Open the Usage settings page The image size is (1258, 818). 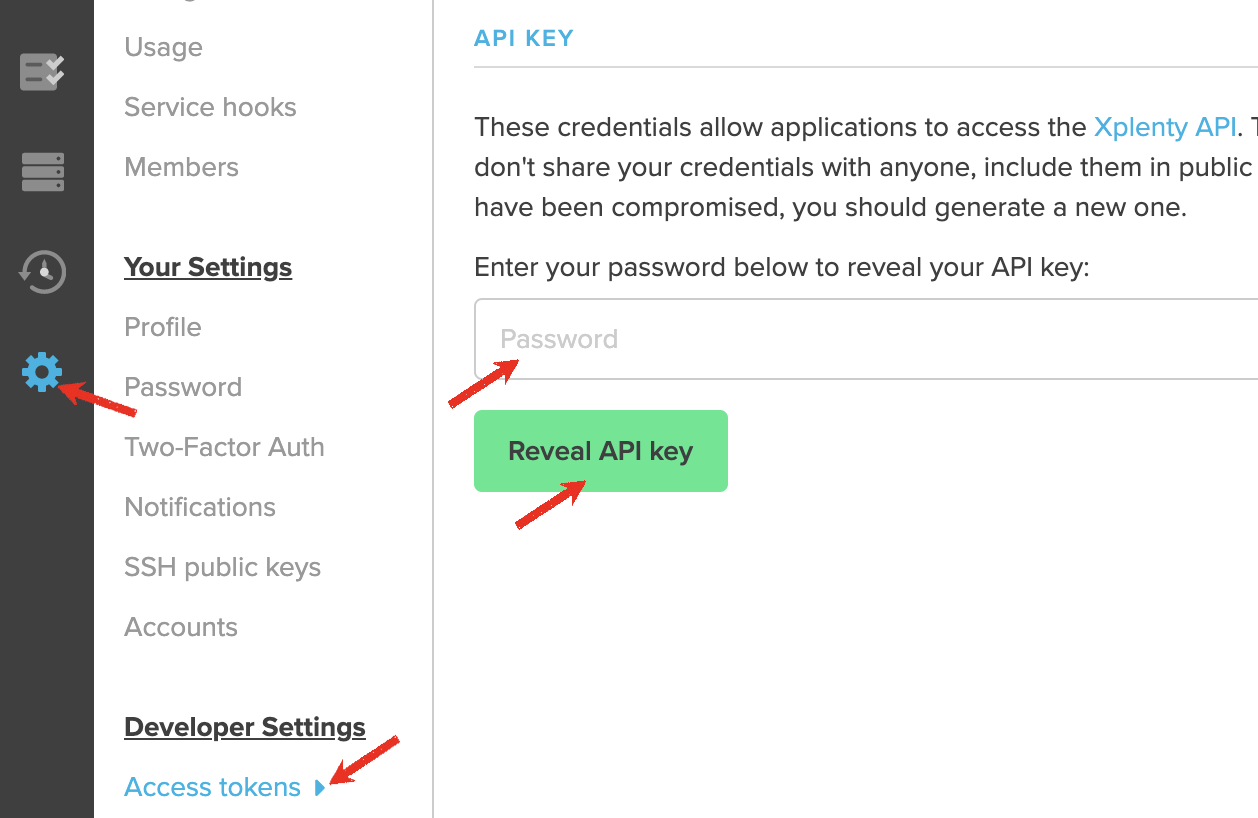[163, 47]
